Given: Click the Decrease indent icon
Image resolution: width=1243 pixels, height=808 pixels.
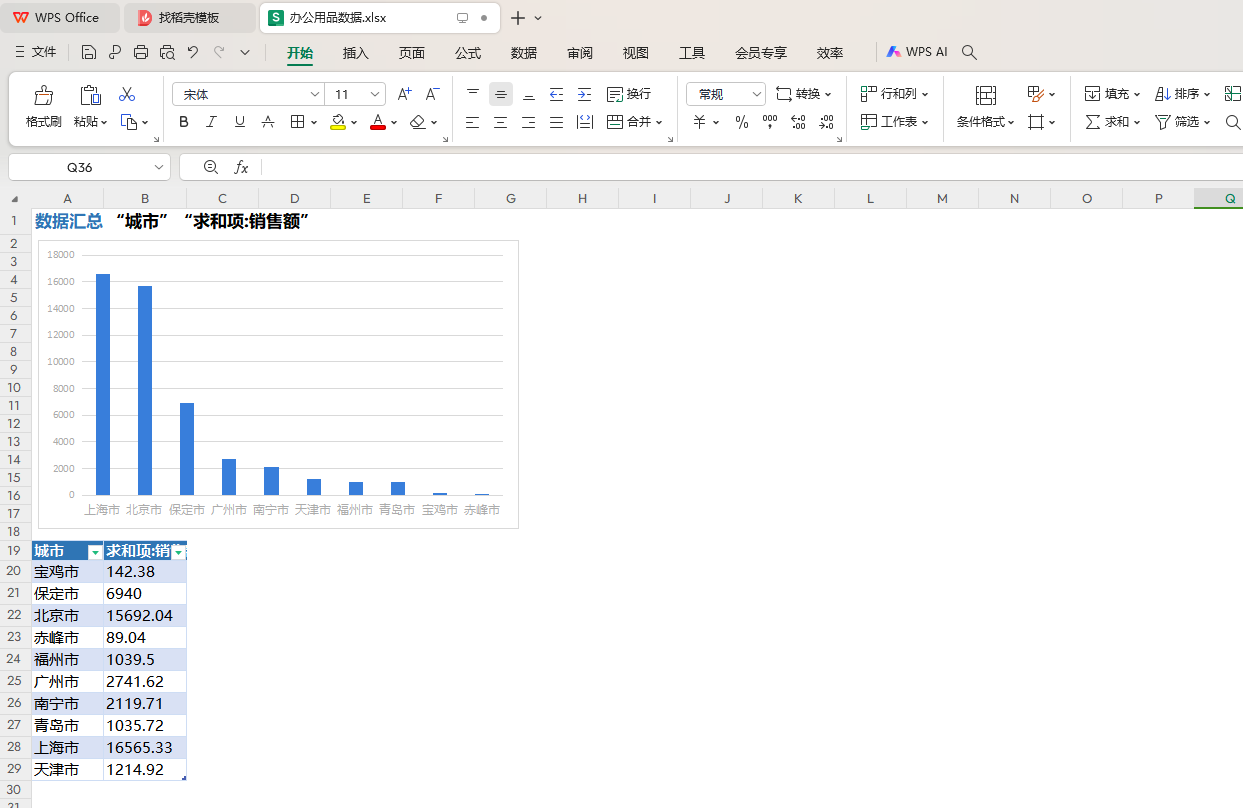Looking at the screenshot, I should tap(557, 94).
